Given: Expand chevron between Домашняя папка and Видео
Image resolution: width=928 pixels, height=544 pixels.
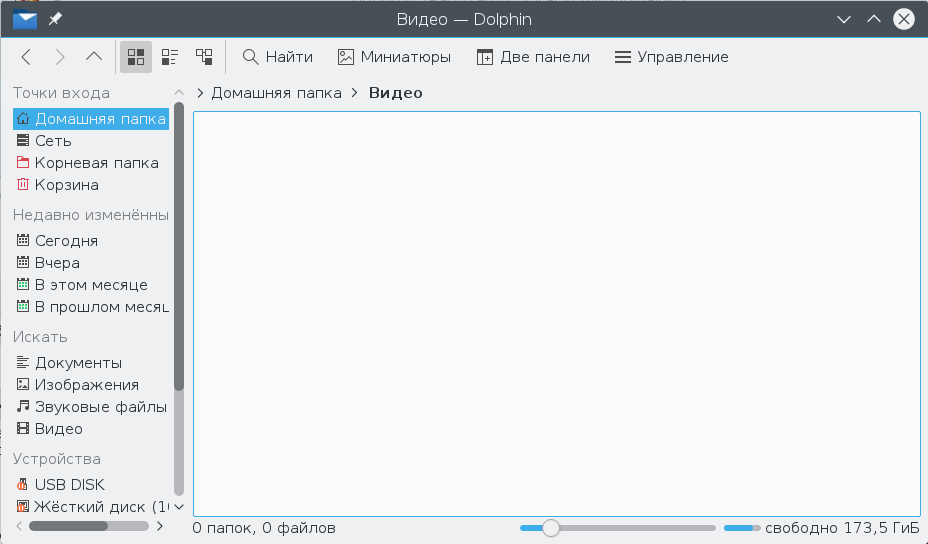Looking at the screenshot, I should tap(355, 93).
